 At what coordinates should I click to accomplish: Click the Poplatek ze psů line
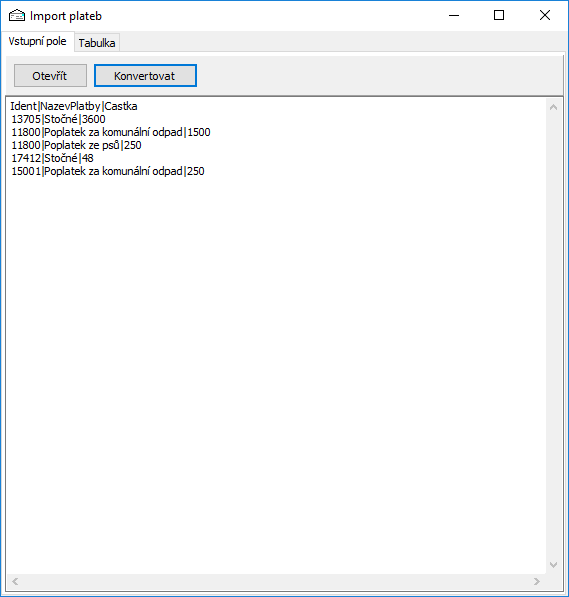(x=76, y=145)
